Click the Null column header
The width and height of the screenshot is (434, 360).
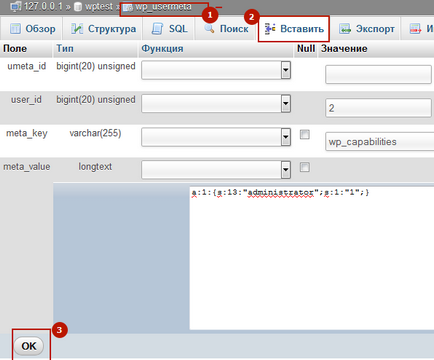click(x=306, y=49)
